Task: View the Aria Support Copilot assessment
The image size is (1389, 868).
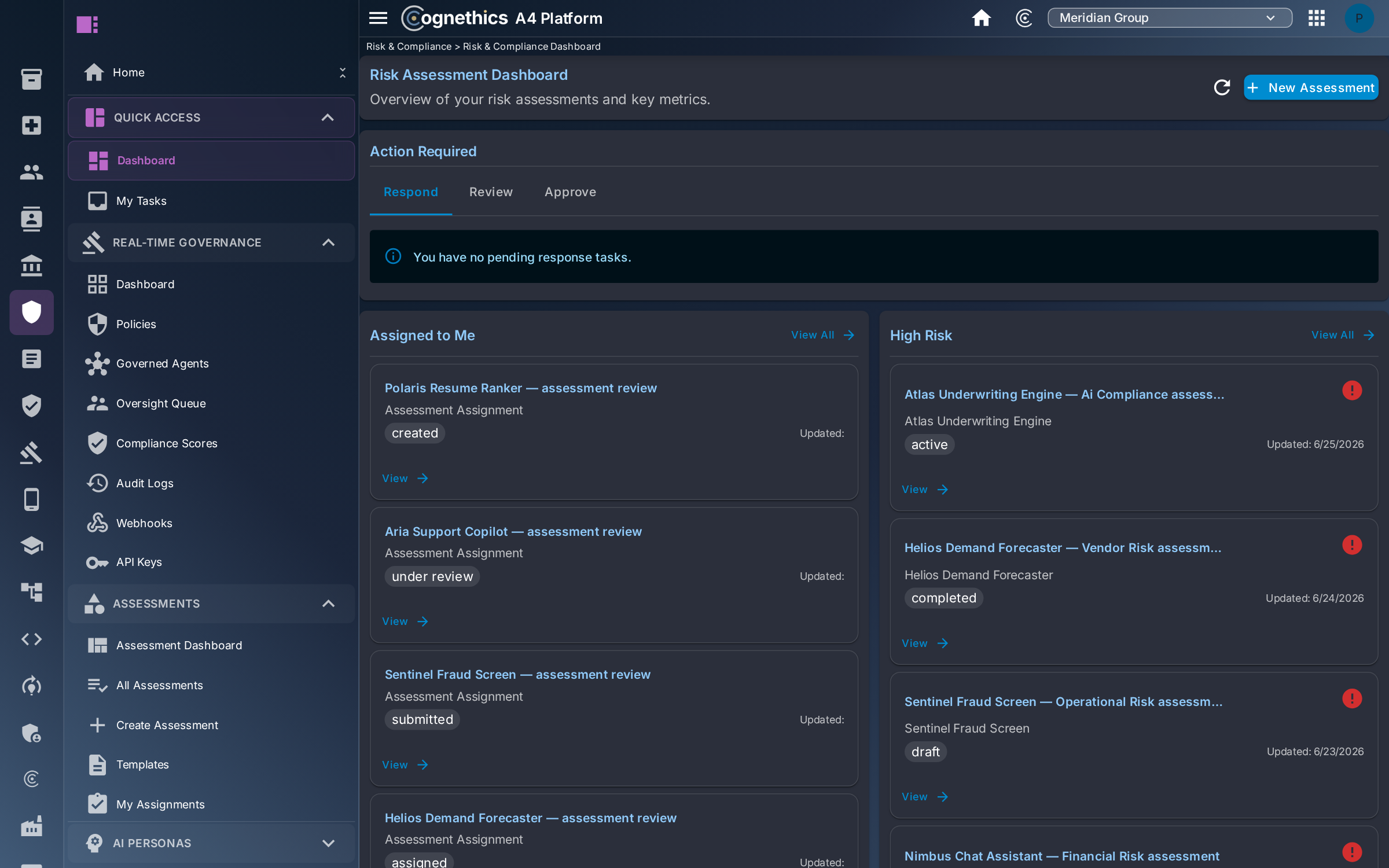Action: [405, 621]
